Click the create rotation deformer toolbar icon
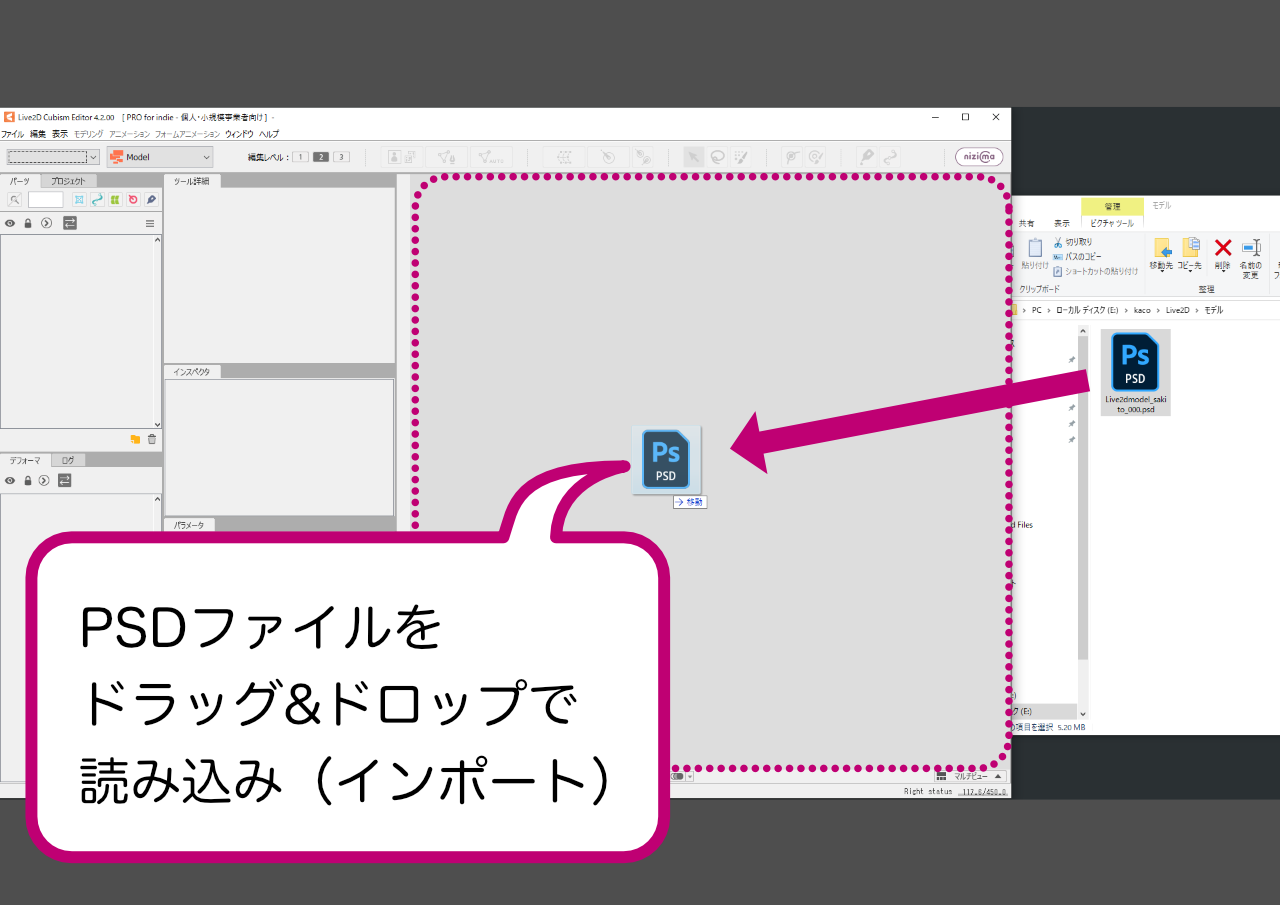Image resolution: width=1280 pixels, height=905 pixels. click(x=608, y=157)
